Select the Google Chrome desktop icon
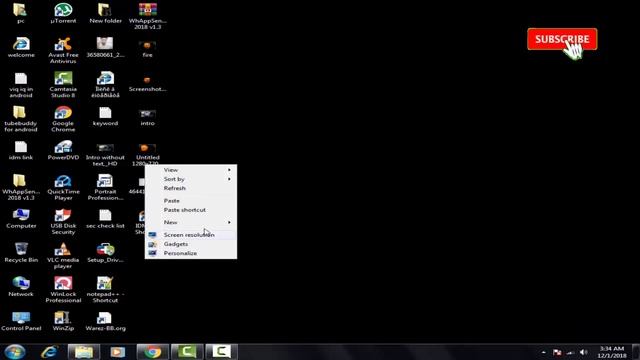Image resolution: width=640 pixels, height=360 pixels. [x=63, y=119]
